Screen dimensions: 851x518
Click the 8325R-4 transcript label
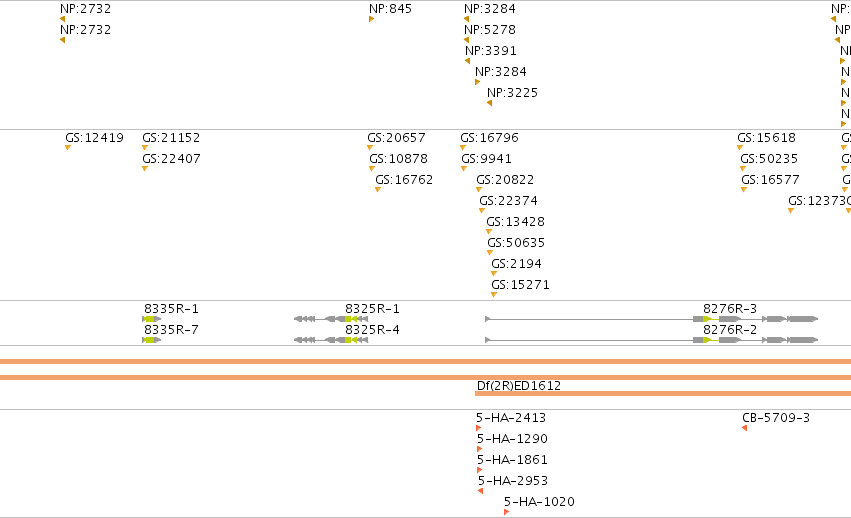[372, 330]
